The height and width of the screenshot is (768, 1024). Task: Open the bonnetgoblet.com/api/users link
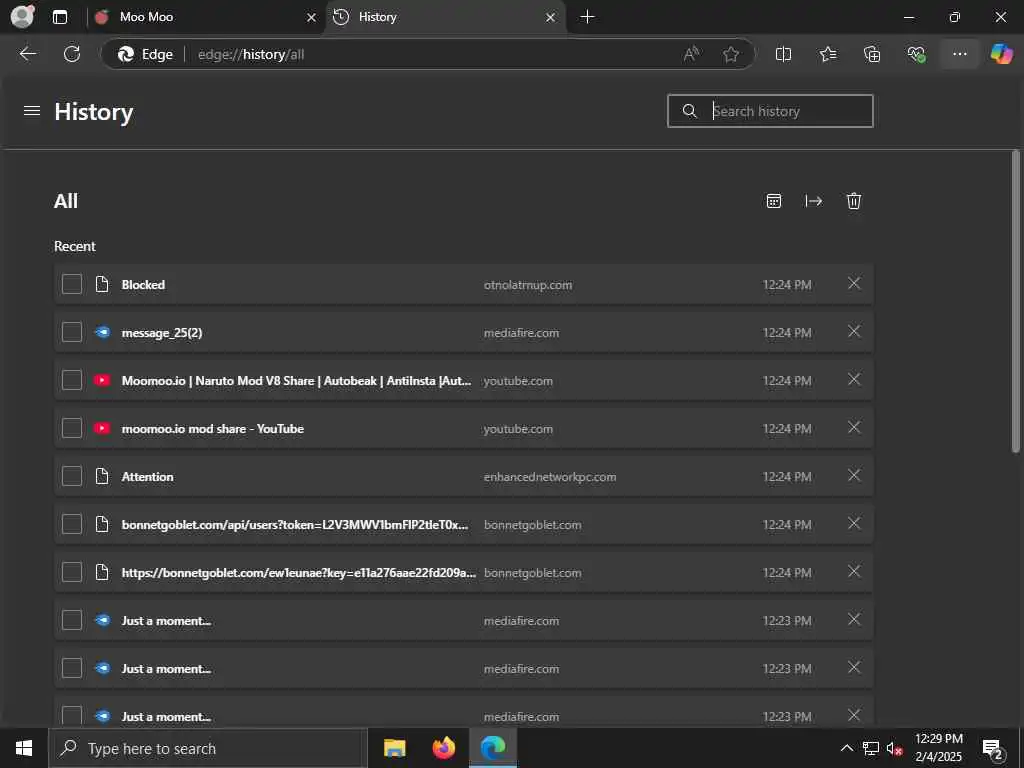(295, 525)
